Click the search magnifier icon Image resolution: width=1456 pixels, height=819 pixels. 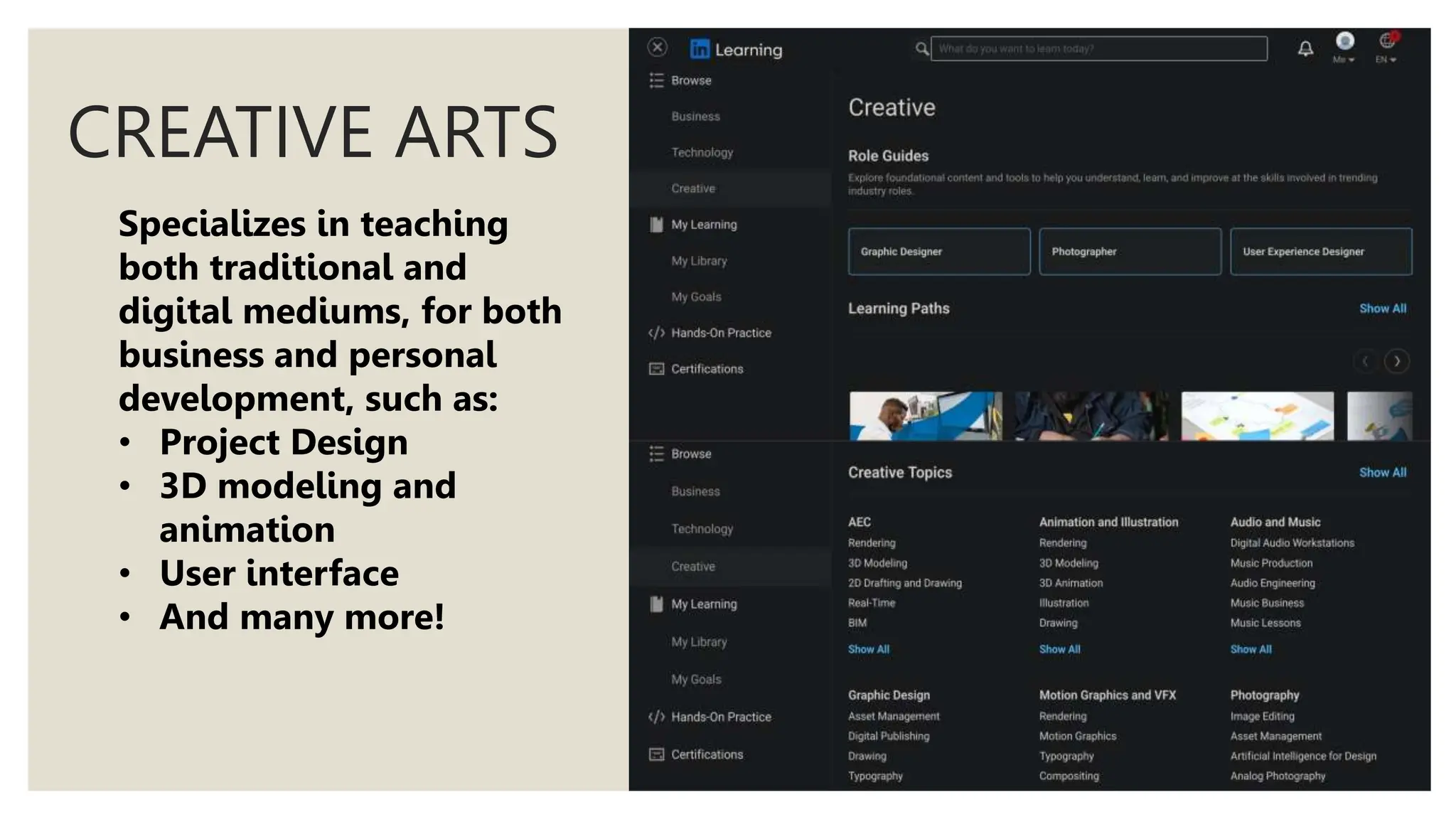(x=921, y=48)
